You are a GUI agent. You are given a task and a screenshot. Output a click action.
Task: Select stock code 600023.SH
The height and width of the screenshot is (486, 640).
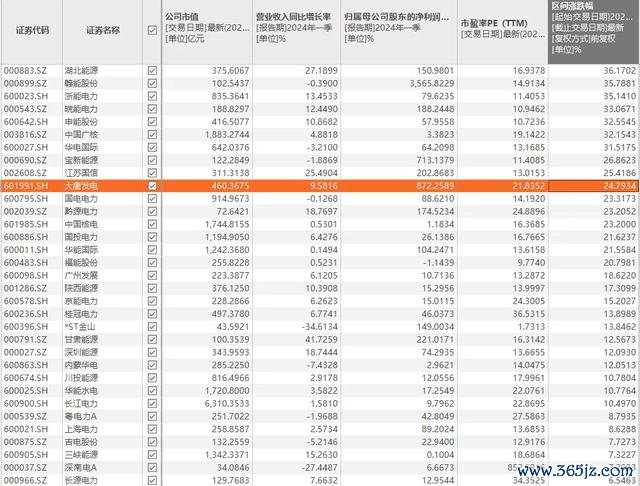[26, 96]
